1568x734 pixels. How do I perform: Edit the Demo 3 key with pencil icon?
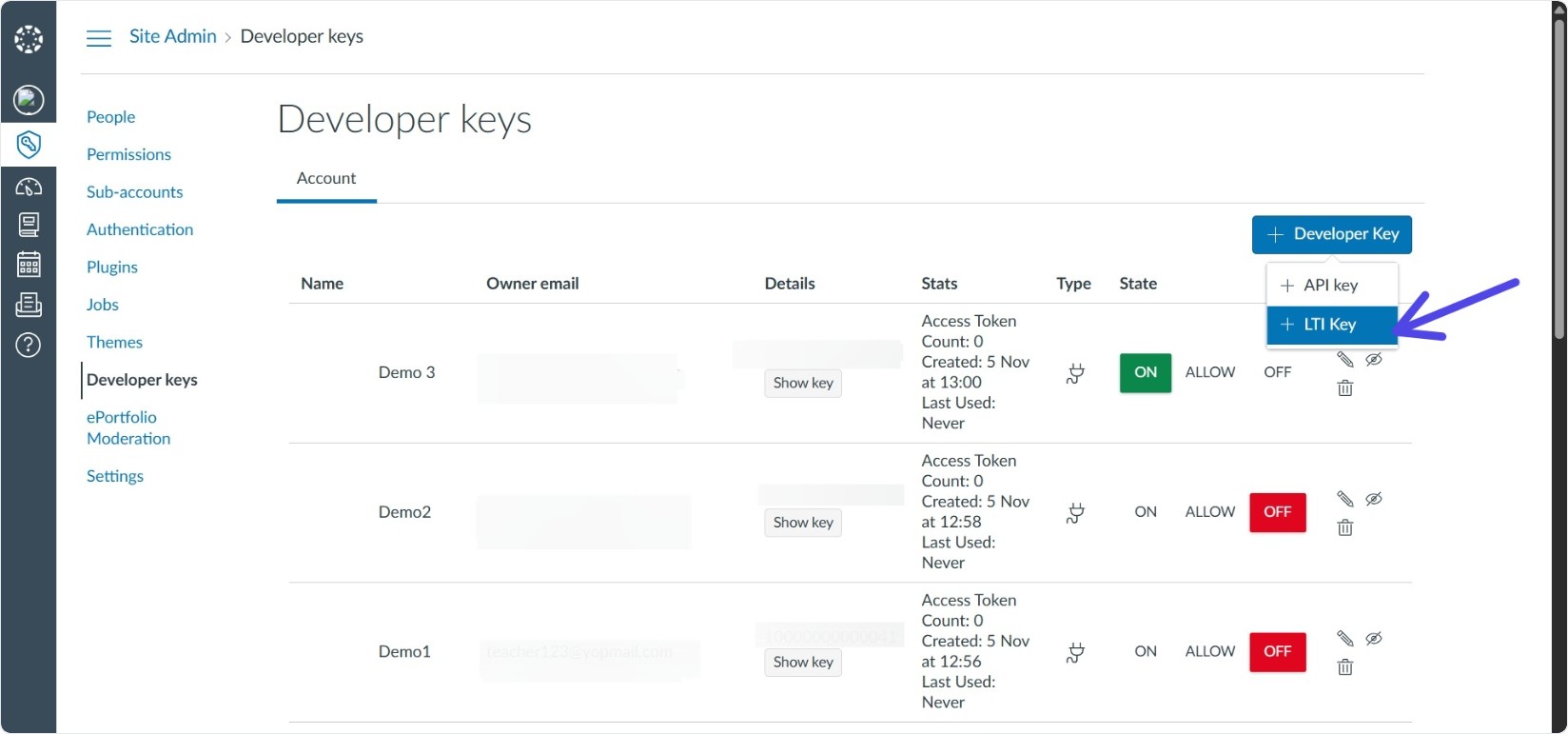[x=1344, y=359]
